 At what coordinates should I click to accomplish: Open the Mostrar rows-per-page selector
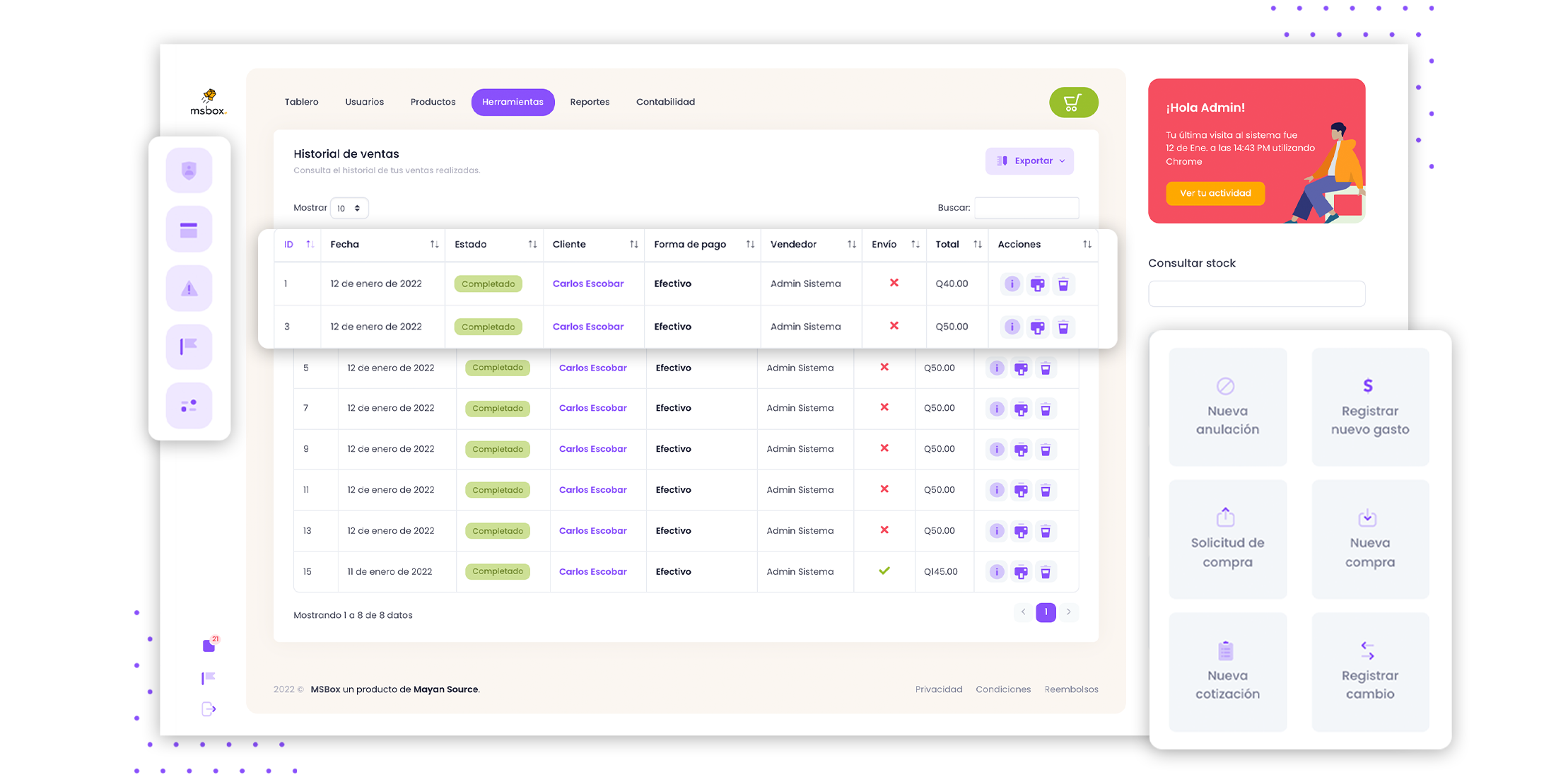tap(349, 208)
